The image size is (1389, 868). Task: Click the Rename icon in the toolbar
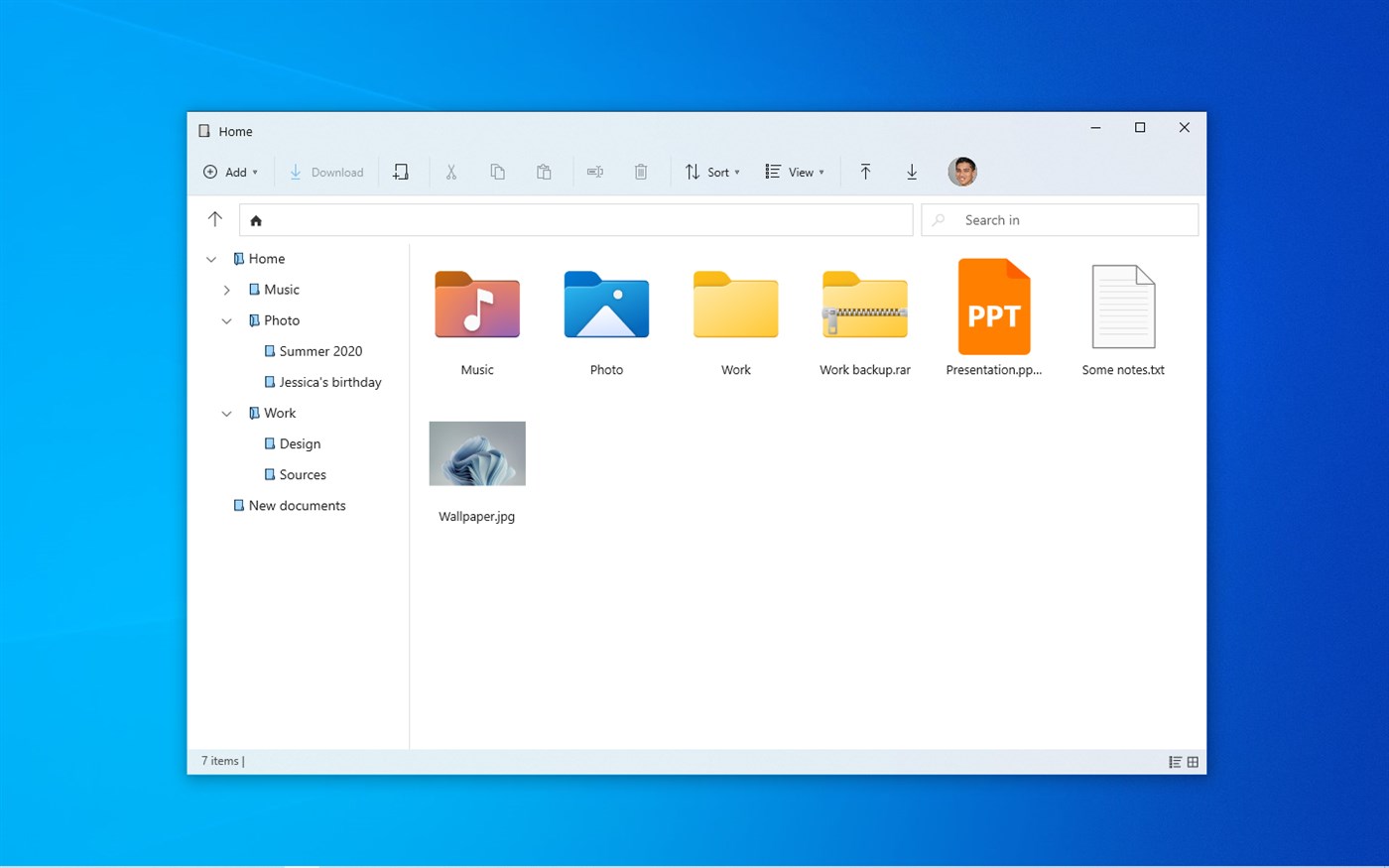[x=595, y=172]
